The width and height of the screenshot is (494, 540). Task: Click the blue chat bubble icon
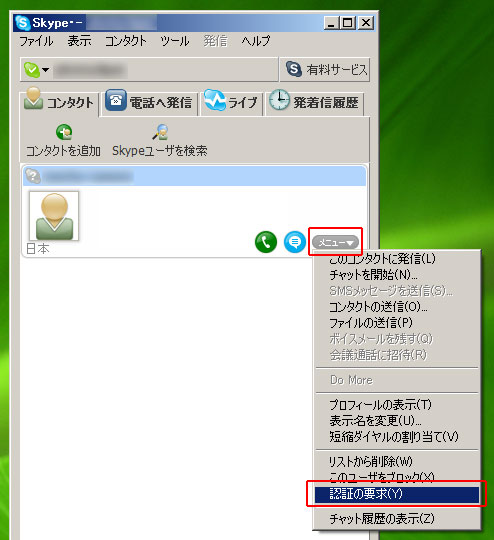tap(295, 242)
